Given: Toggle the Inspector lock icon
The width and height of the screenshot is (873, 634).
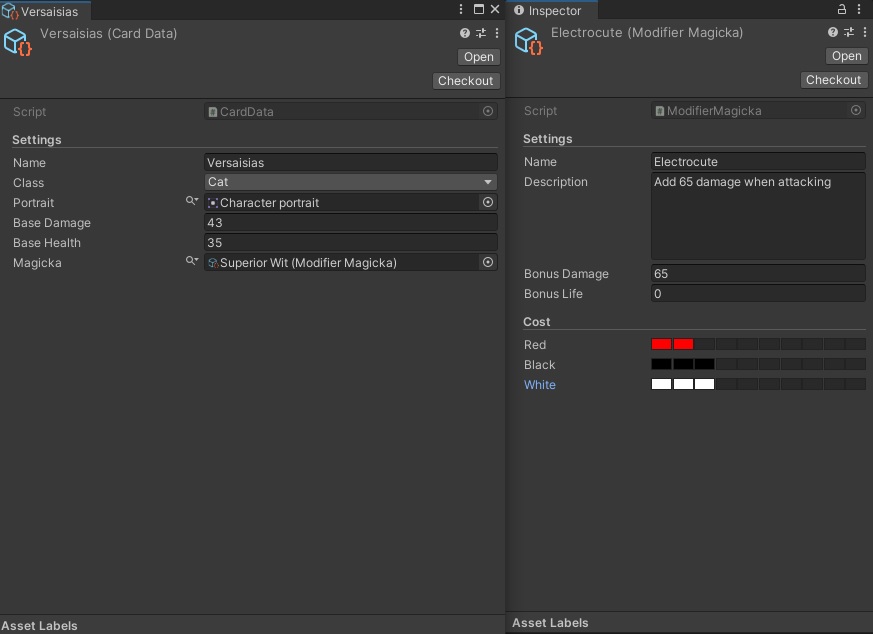Looking at the screenshot, I should (842, 10).
